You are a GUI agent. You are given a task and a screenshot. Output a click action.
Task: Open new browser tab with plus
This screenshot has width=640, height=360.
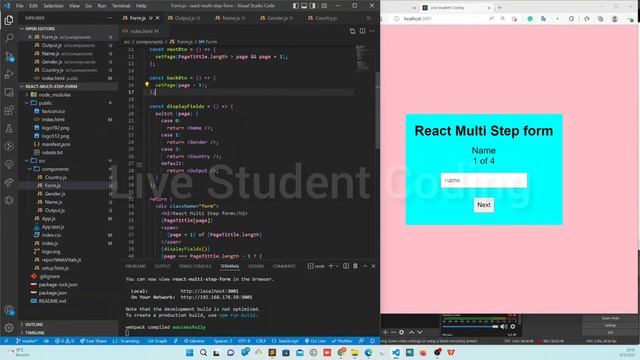[499, 7]
